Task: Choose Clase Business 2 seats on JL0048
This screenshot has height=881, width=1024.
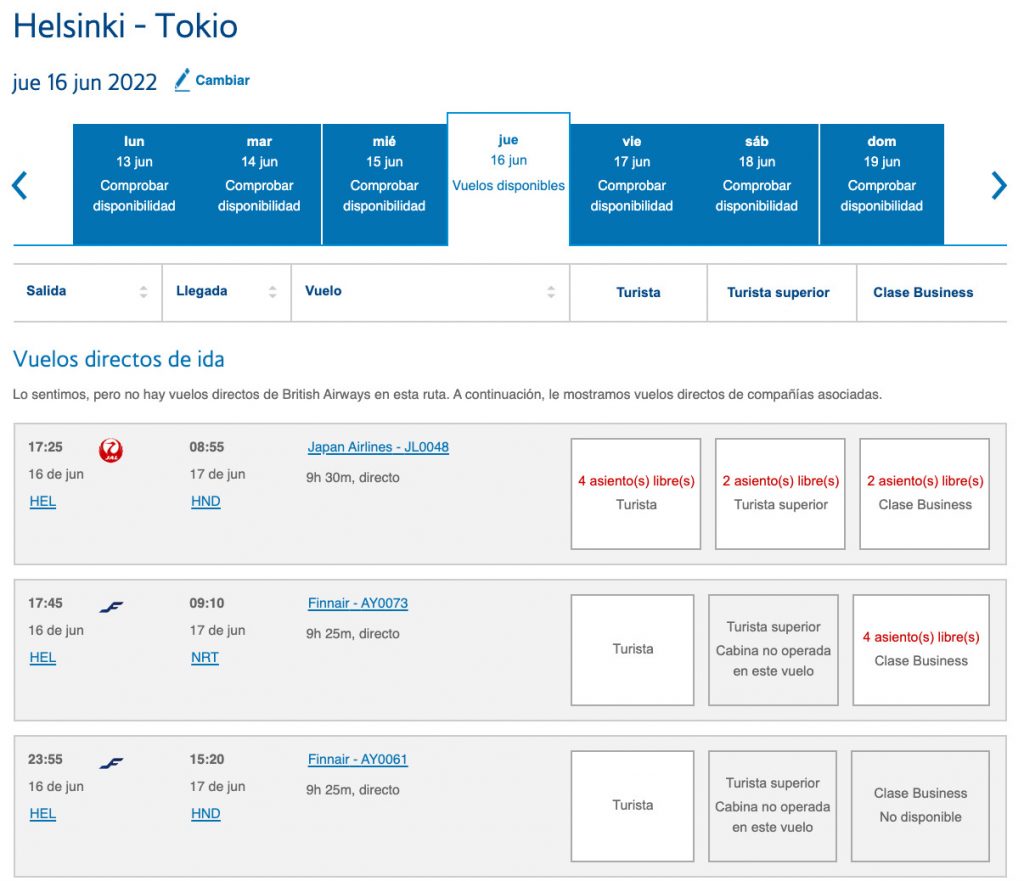Action: click(x=925, y=494)
